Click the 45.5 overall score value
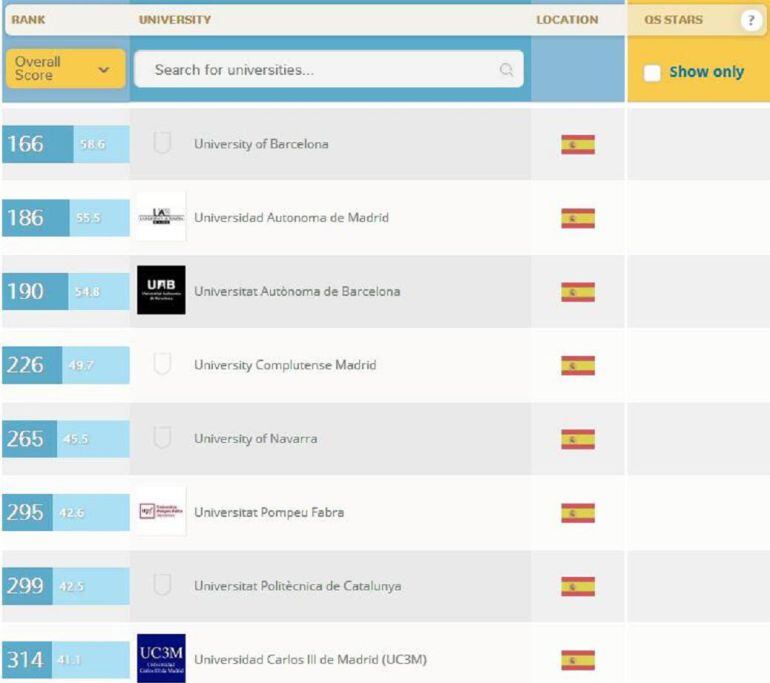 point(76,439)
